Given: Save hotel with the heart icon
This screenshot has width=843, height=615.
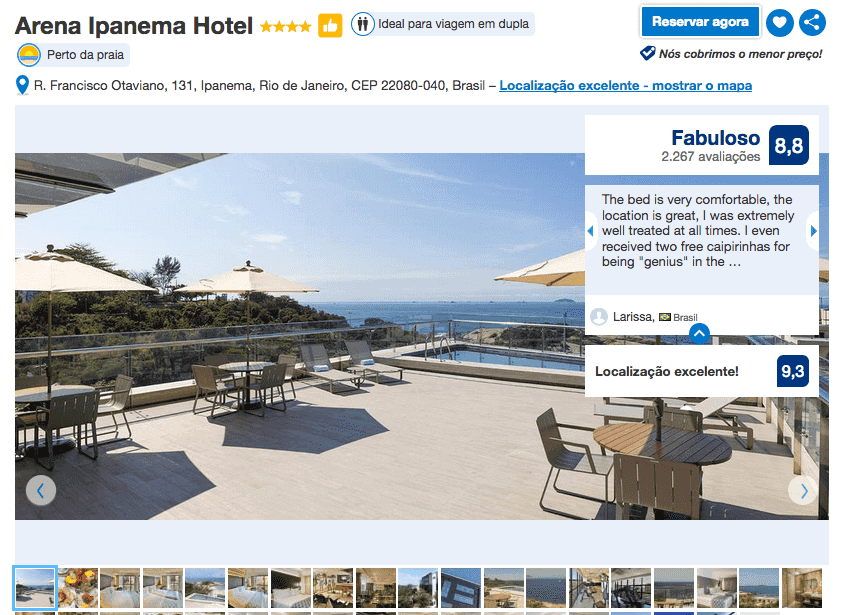Looking at the screenshot, I should coord(780,23).
